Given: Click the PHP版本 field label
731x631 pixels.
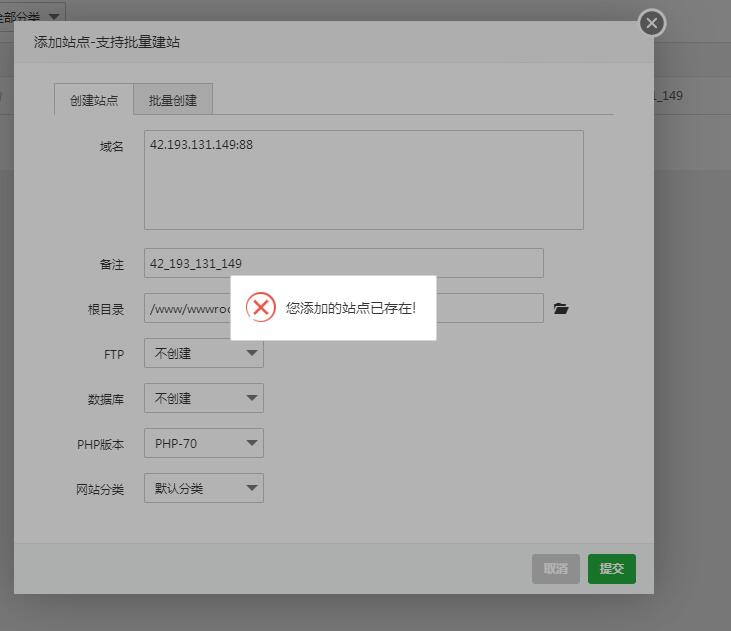Looking at the screenshot, I should pyautogui.click(x=100, y=444).
